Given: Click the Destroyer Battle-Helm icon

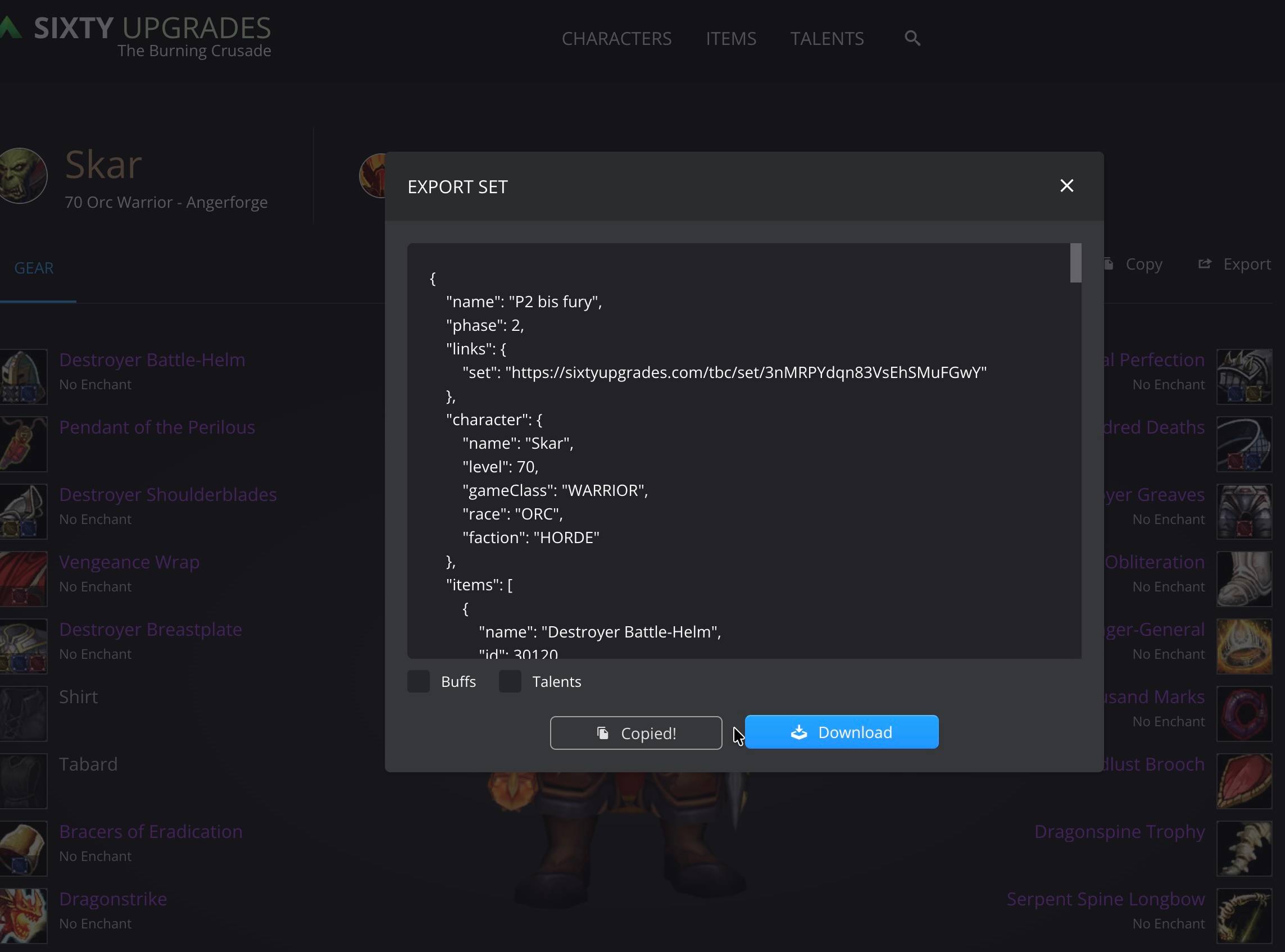Looking at the screenshot, I should [x=22, y=376].
